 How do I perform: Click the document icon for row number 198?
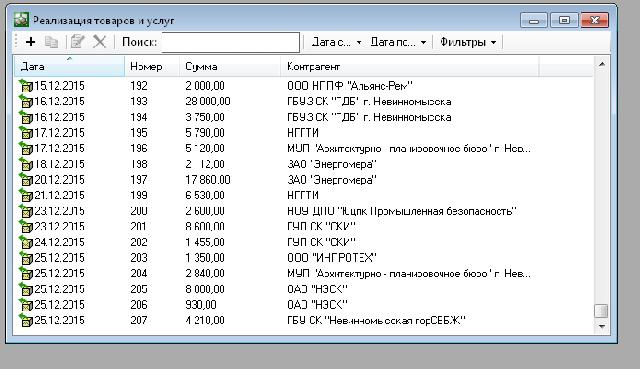pos(26,164)
